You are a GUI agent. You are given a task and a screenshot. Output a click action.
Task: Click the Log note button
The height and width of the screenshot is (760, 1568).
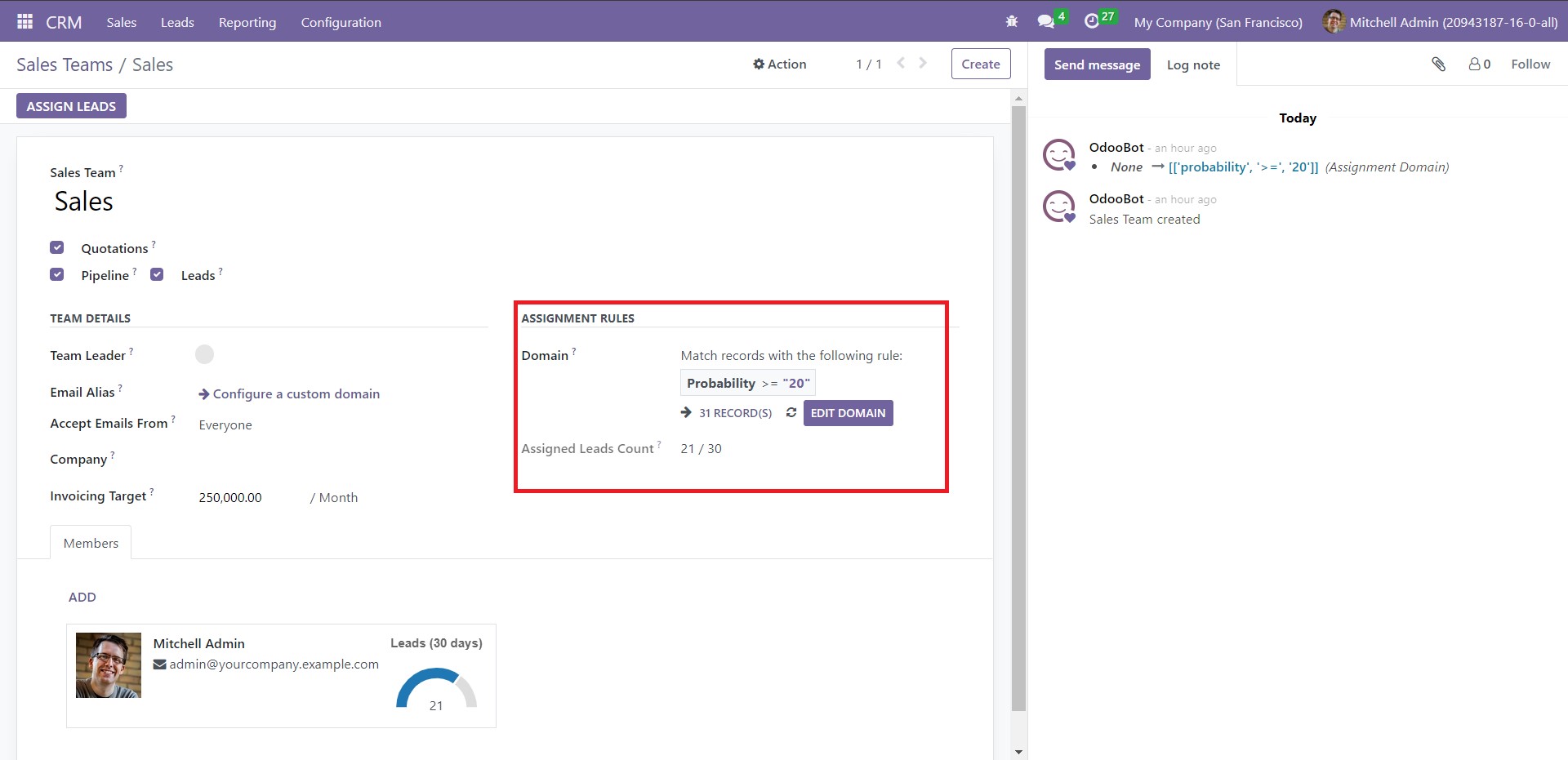pyautogui.click(x=1193, y=65)
